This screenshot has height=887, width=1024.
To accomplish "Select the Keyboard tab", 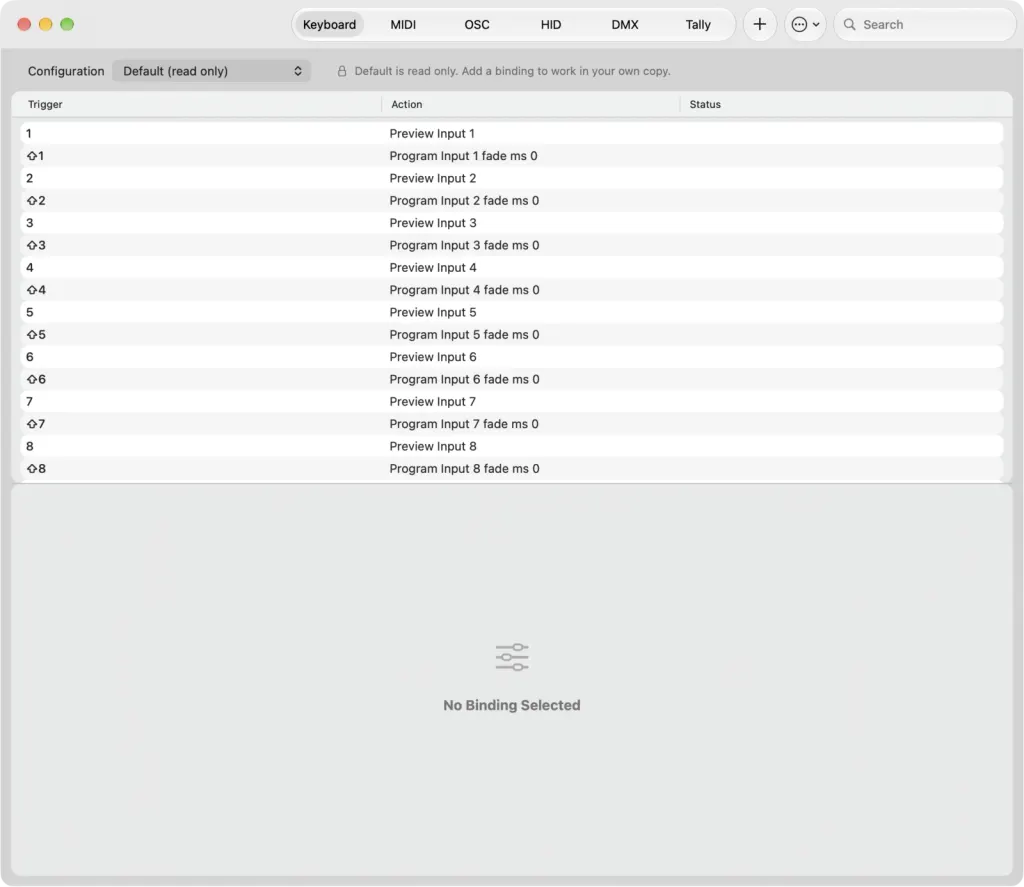I will click(x=329, y=25).
